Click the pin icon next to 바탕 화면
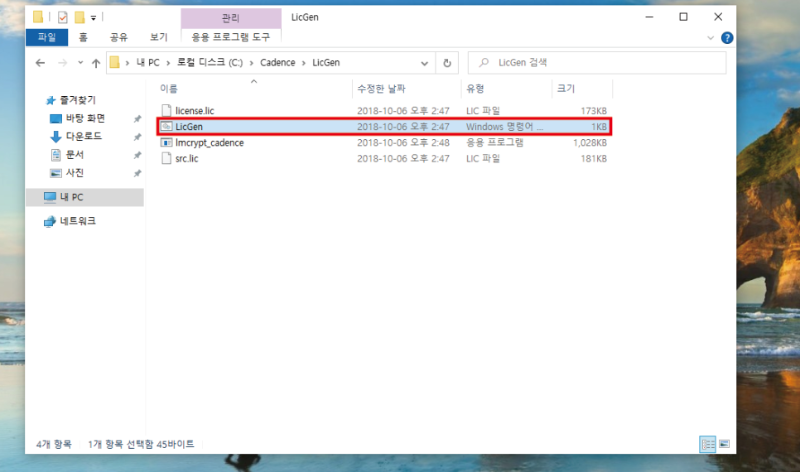 click(137, 119)
